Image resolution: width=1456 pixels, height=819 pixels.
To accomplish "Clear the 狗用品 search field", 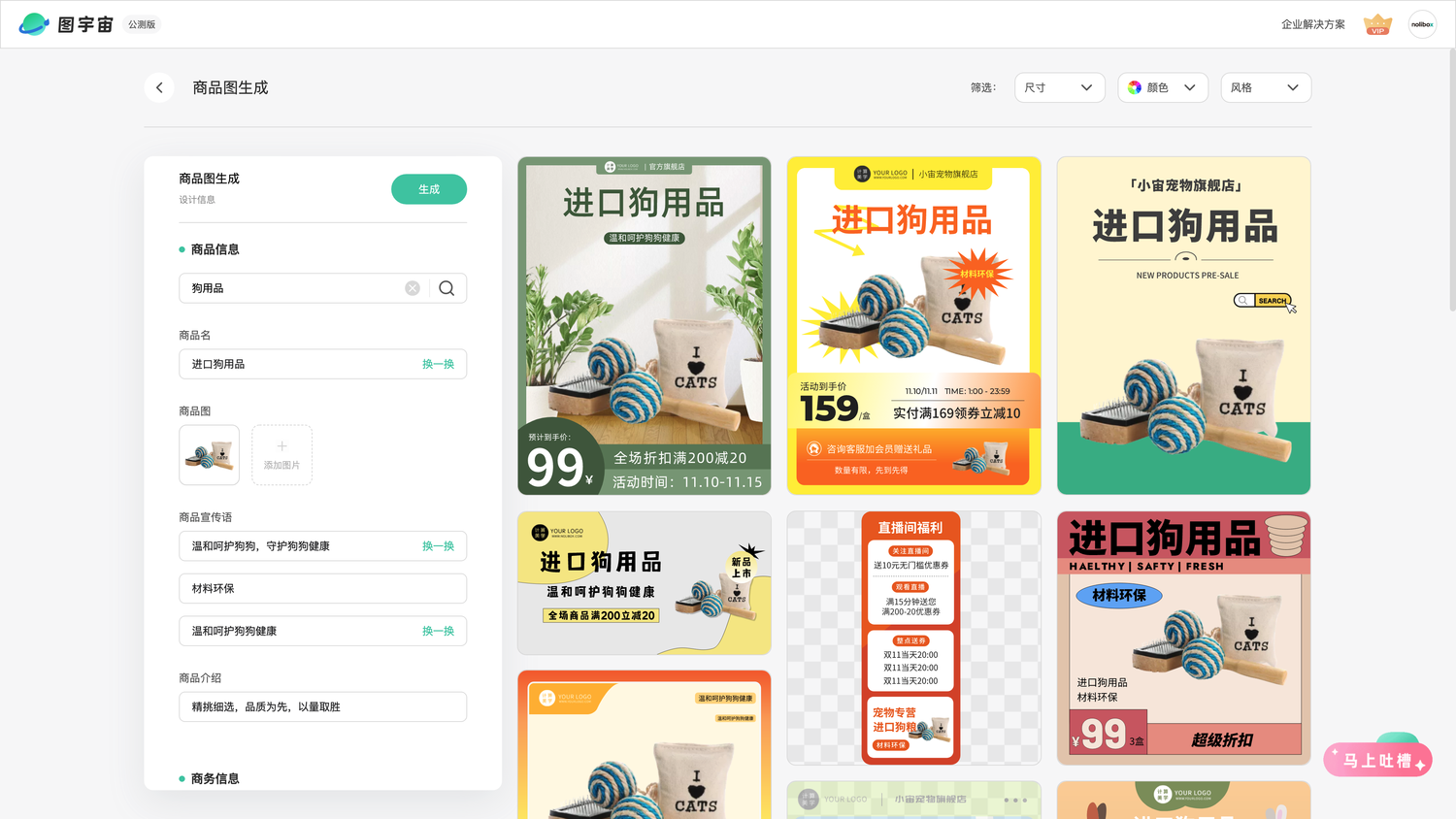I will (413, 288).
